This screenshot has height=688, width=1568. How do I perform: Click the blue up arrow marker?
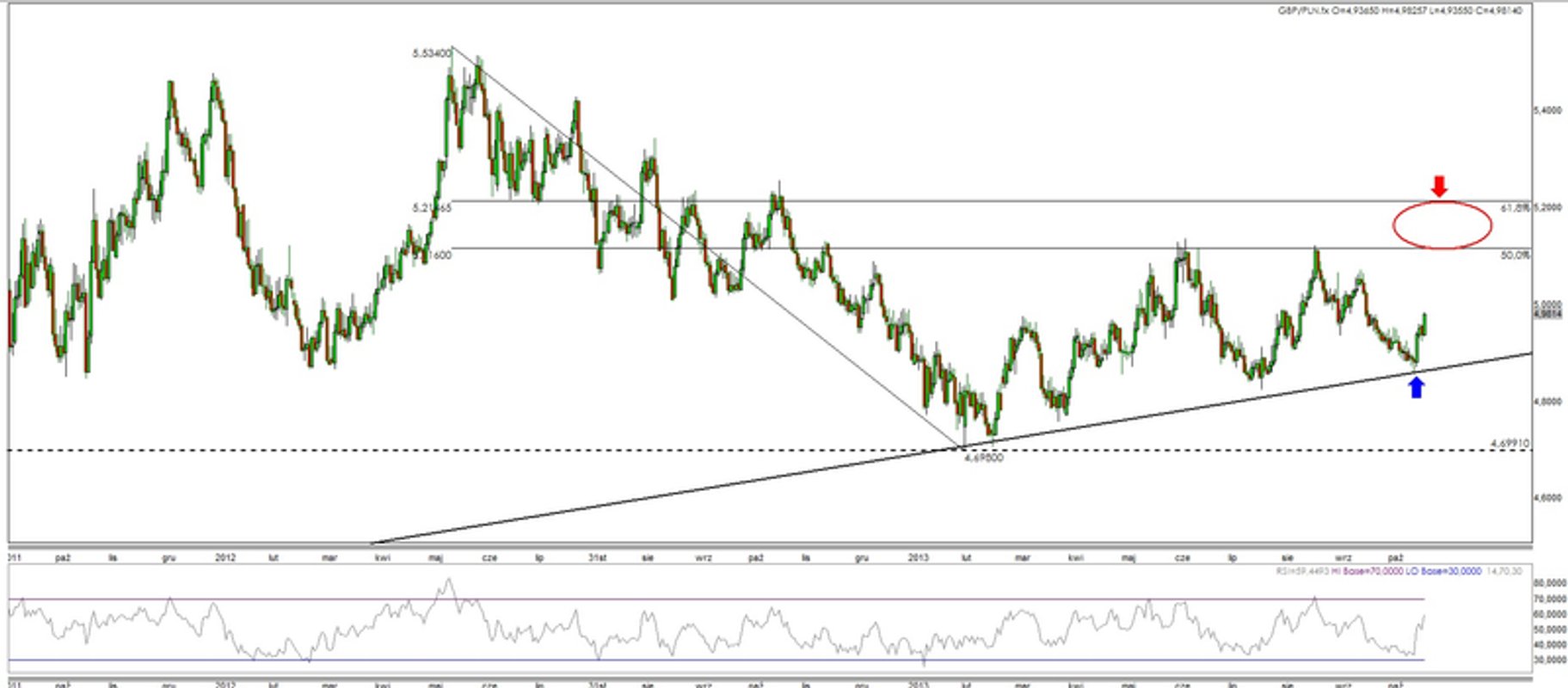tap(1416, 388)
